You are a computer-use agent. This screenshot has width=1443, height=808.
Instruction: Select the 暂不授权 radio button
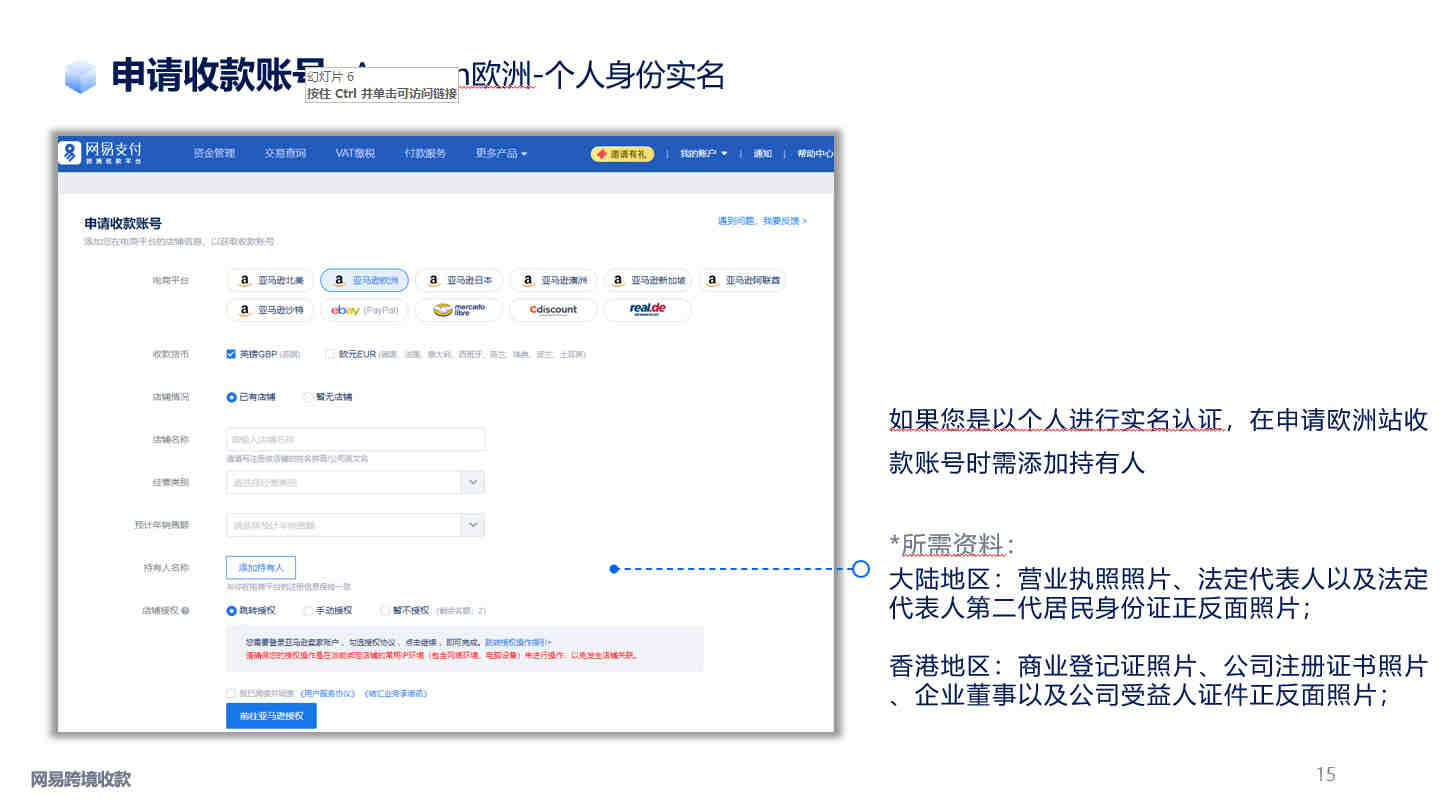point(385,610)
